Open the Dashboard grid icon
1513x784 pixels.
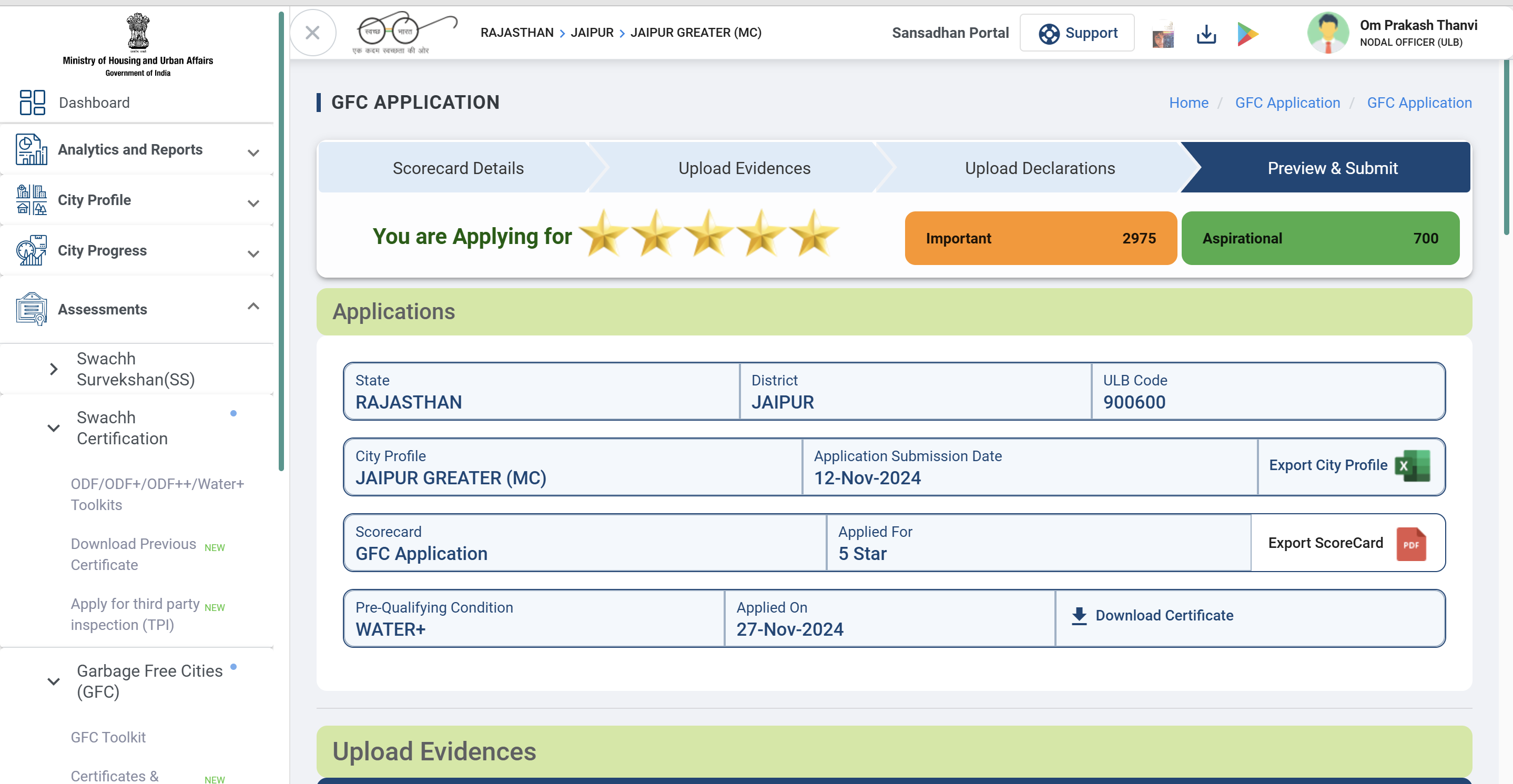coord(32,102)
